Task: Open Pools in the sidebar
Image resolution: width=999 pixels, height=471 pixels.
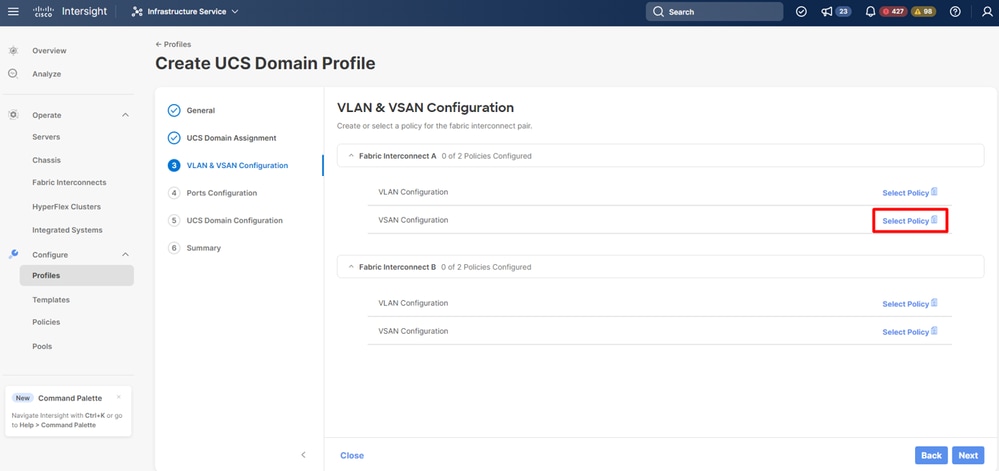Action: pos(42,347)
